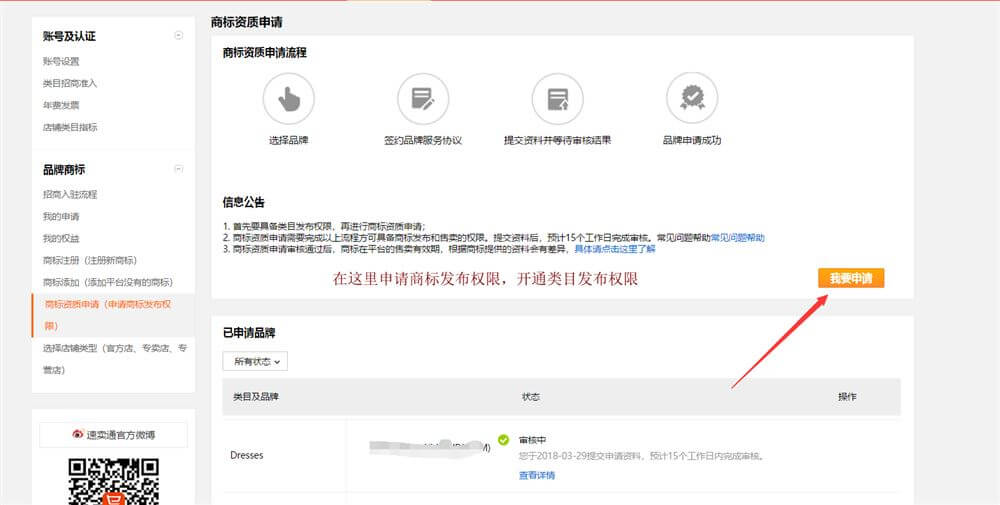Click the QR code image in sidebar
This screenshot has height=505, width=1000.
click(113, 480)
